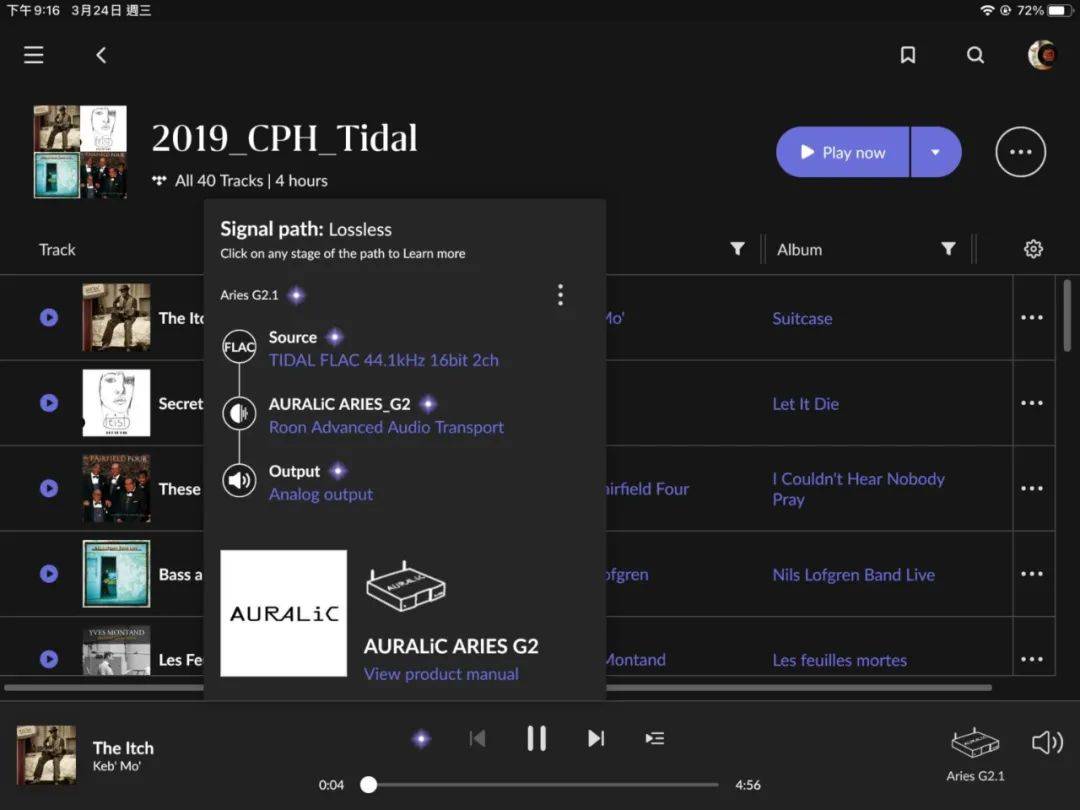This screenshot has height=810, width=1080.
Task: Click the search magnifier icon
Action: point(975,55)
